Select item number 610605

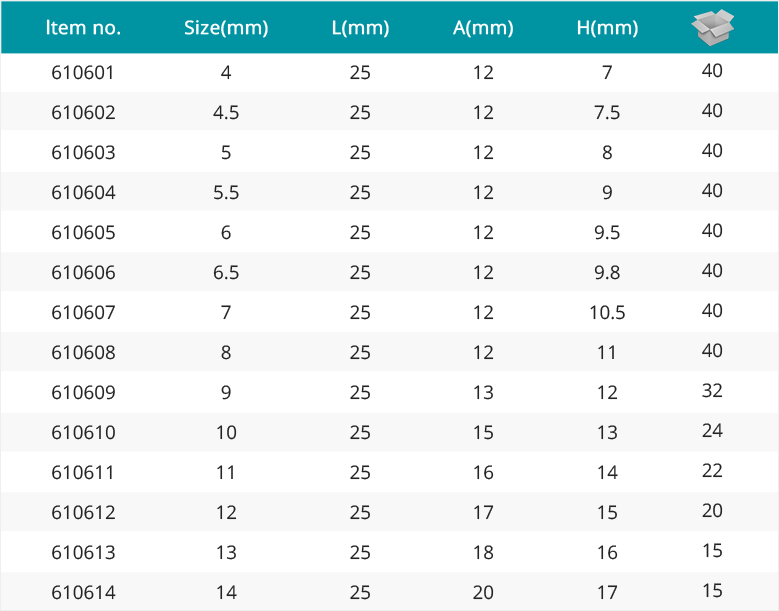click(83, 233)
